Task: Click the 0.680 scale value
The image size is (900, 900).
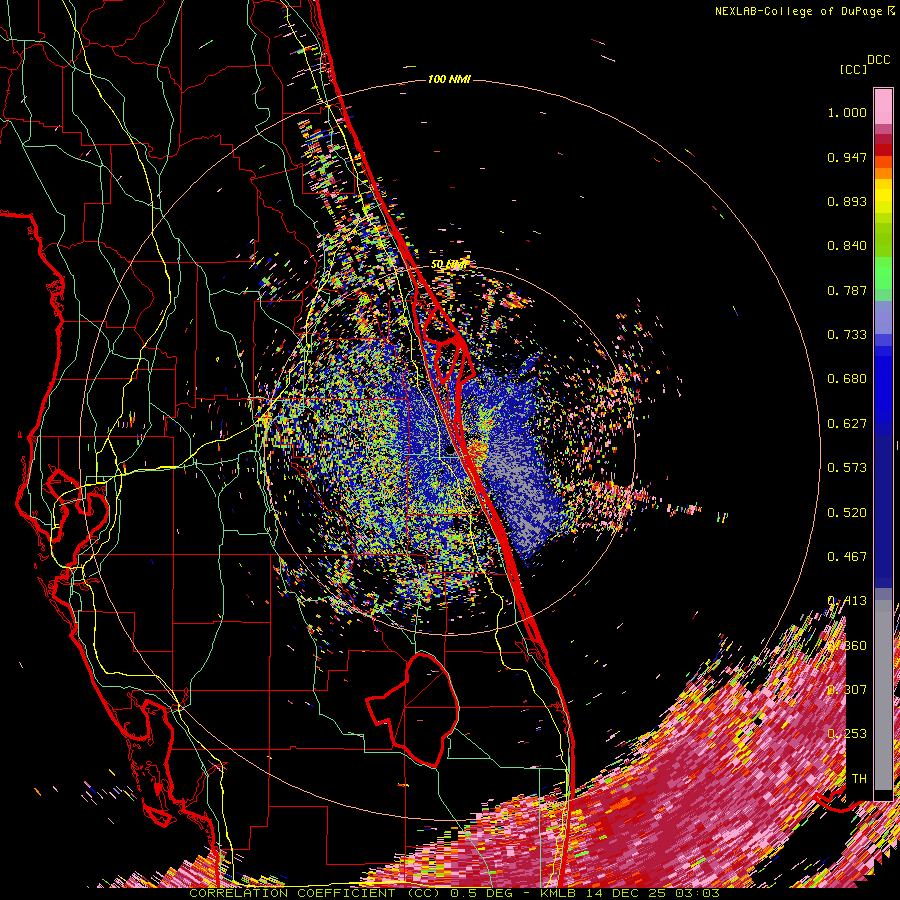Action: tap(847, 379)
